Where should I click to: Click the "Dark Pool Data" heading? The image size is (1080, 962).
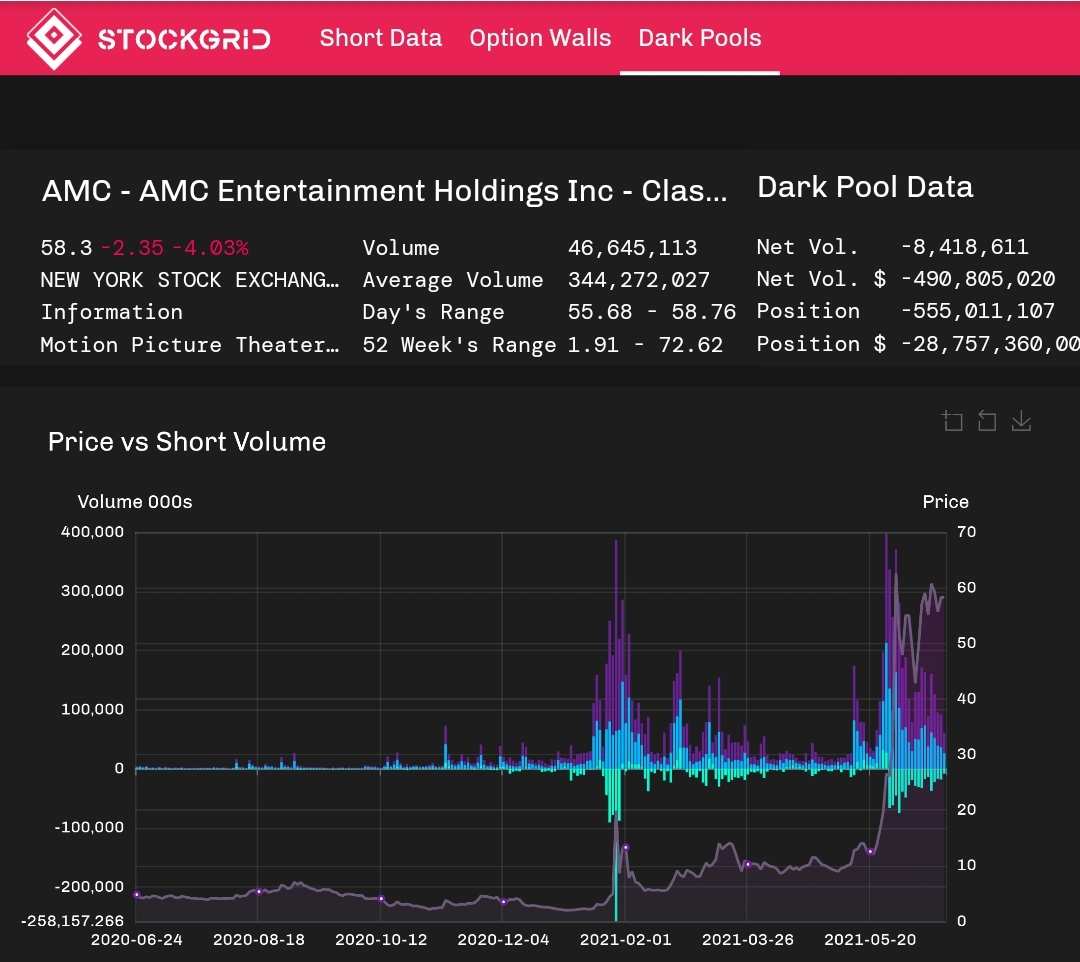point(865,187)
